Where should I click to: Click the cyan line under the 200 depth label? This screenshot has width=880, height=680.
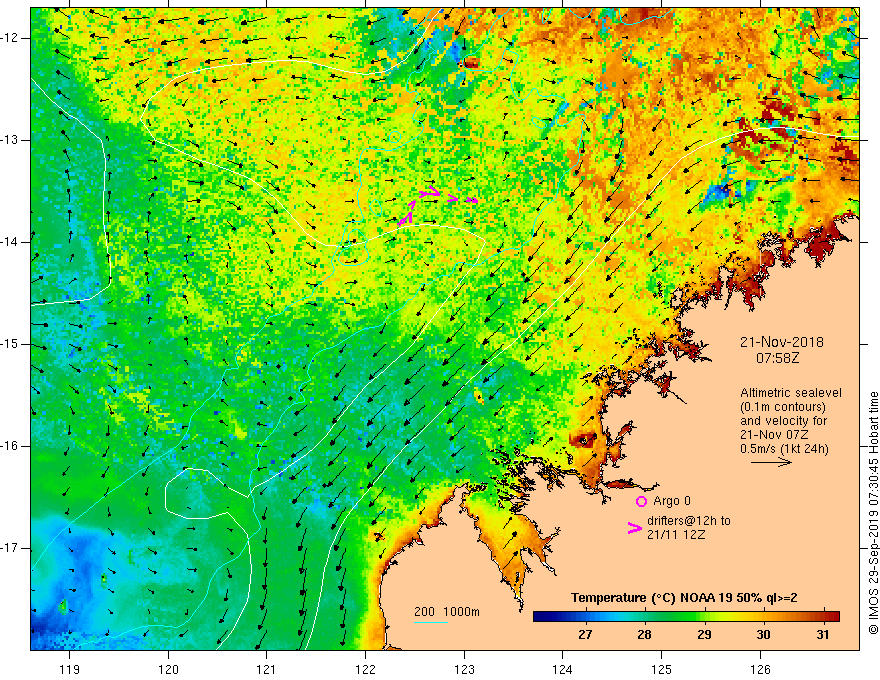click(430, 622)
